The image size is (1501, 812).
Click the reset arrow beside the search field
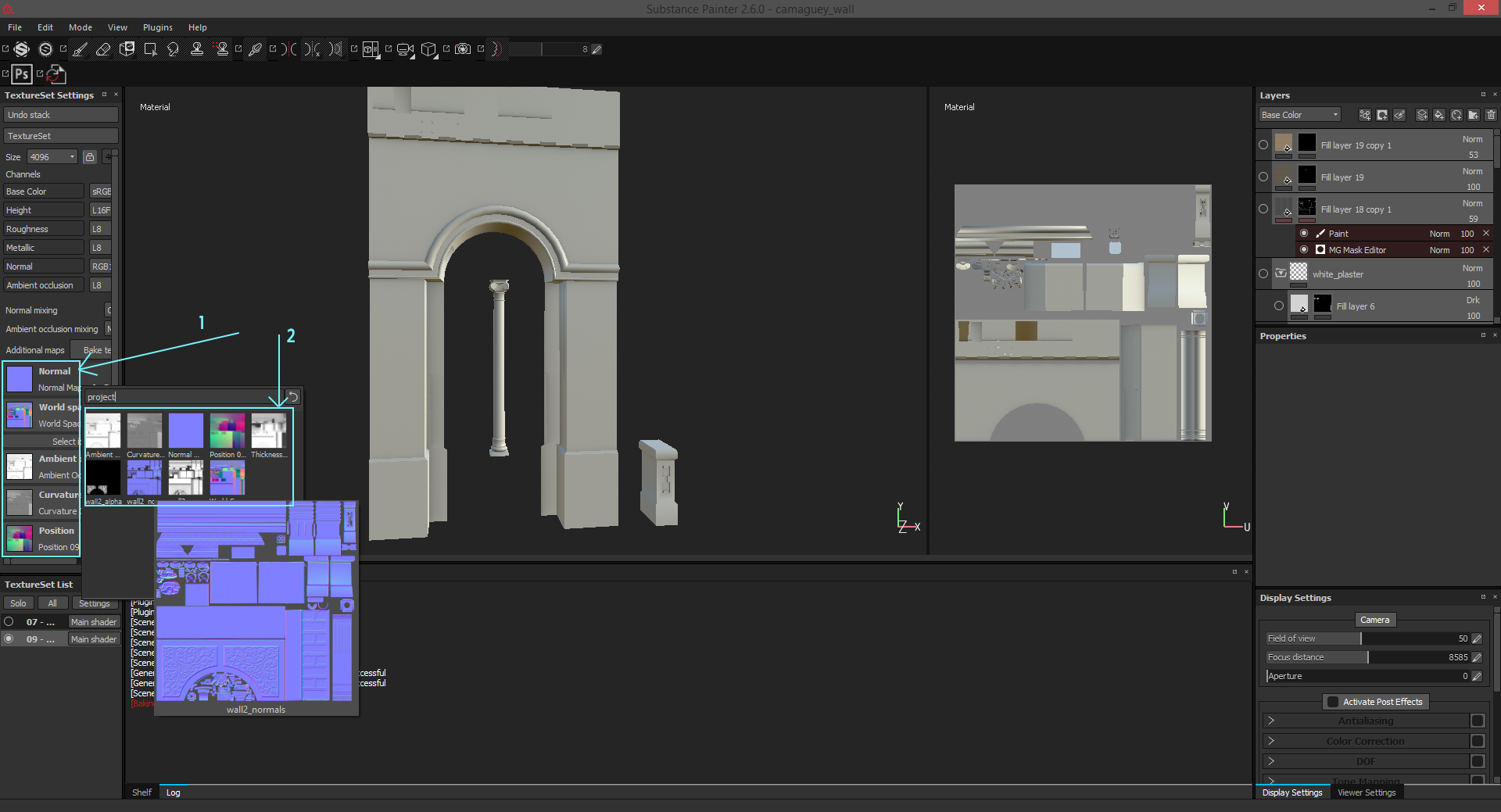point(292,397)
